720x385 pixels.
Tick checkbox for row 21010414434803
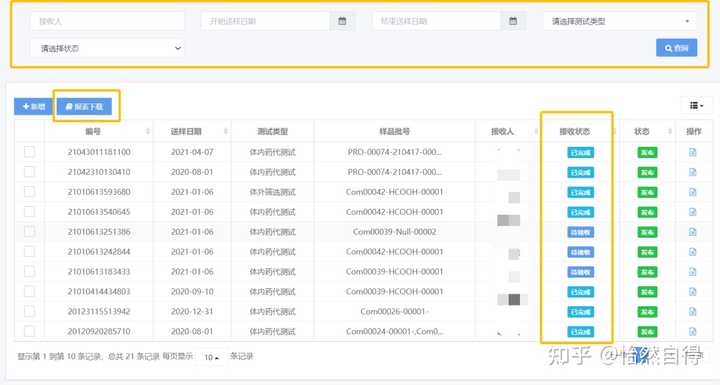[29, 291]
